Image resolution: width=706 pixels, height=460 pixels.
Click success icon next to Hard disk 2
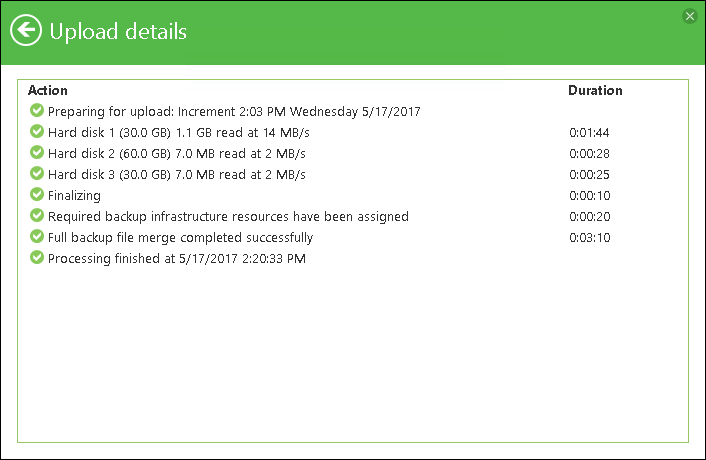[x=37, y=153]
